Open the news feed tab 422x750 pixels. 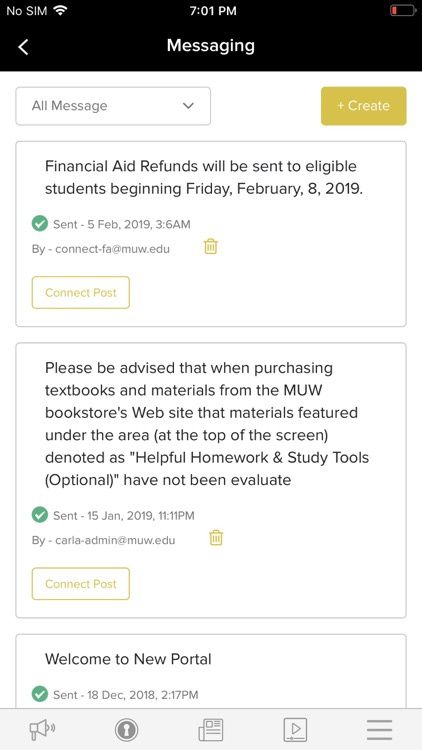pyautogui.click(x=211, y=730)
